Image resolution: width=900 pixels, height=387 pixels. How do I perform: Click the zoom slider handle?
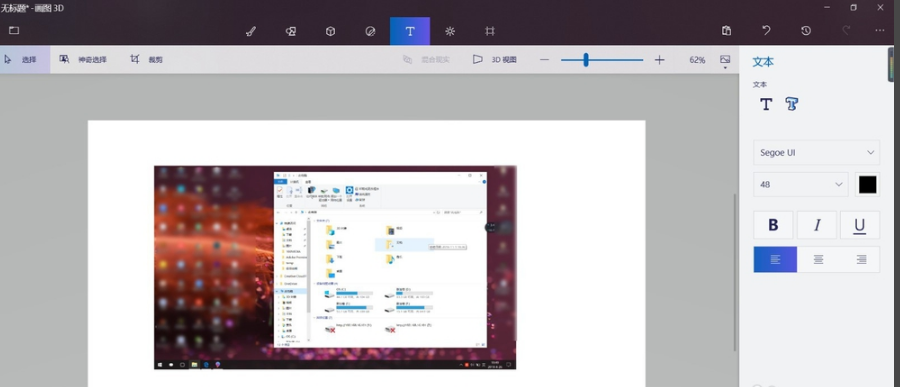[x=585, y=60]
